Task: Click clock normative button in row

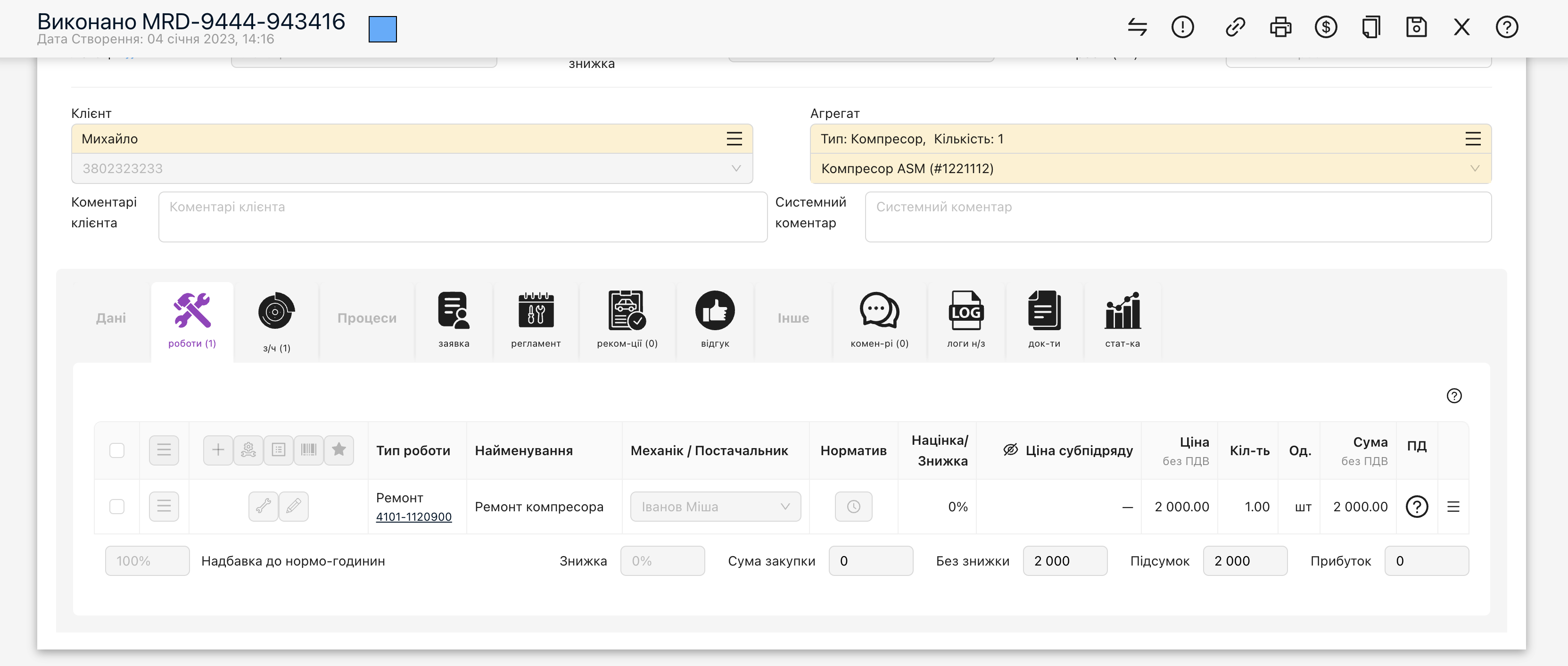Action: point(853,507)
